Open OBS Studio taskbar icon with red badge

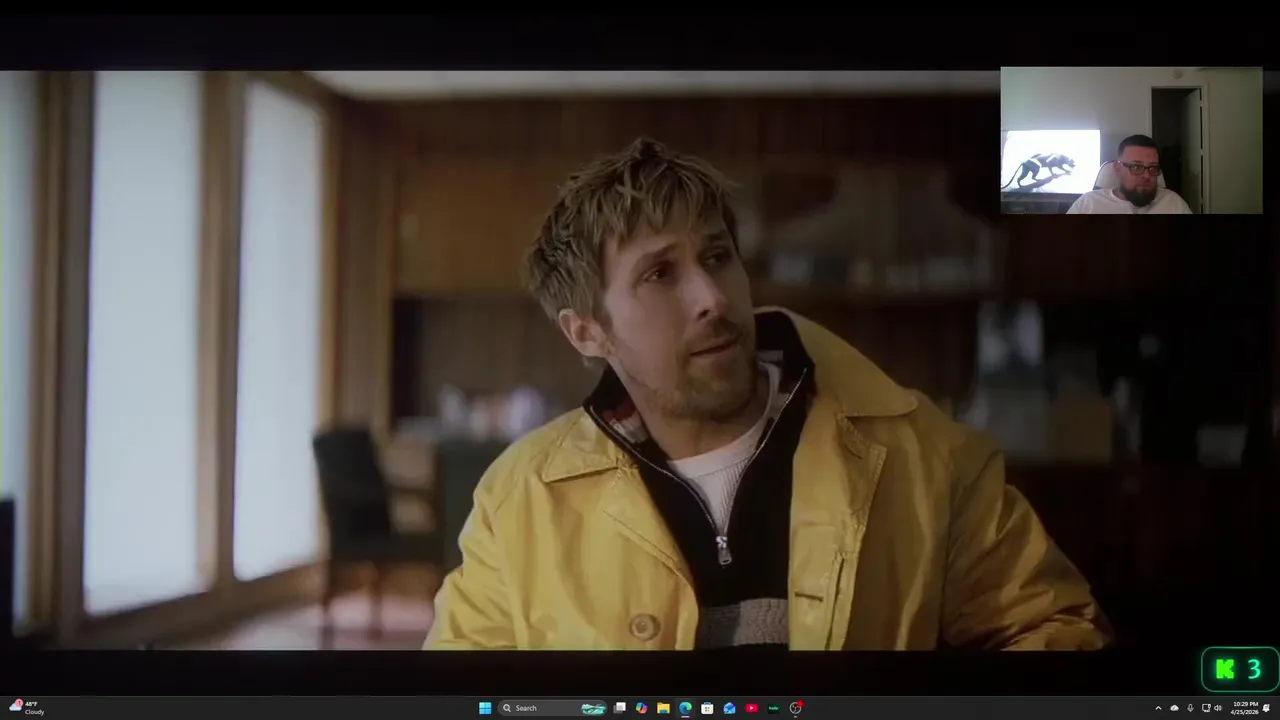[796, 708]
